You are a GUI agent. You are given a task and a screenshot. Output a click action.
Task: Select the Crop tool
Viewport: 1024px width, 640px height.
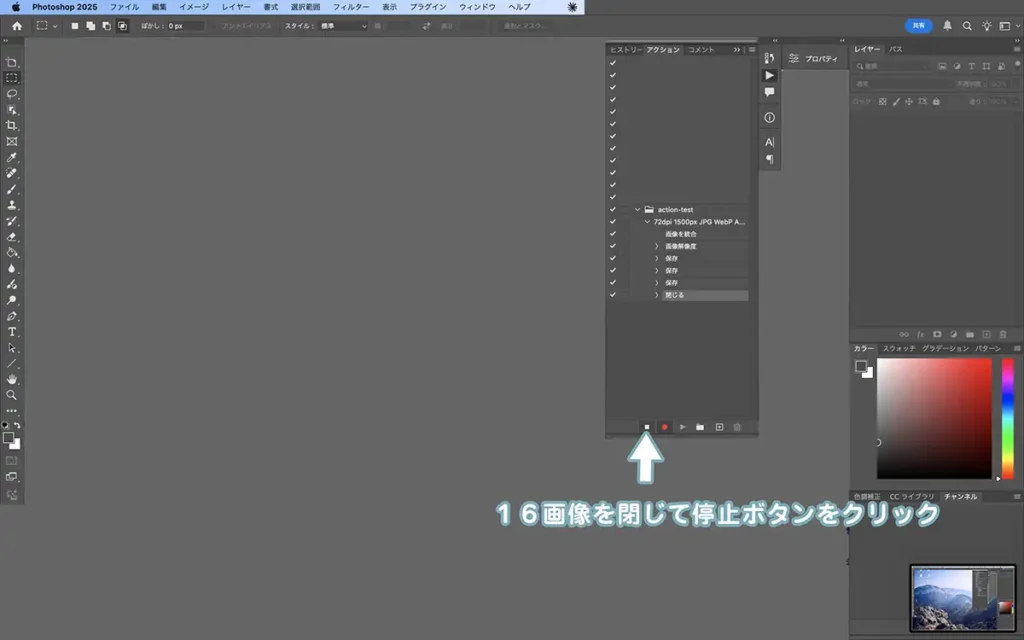click(x=12, y=125)
